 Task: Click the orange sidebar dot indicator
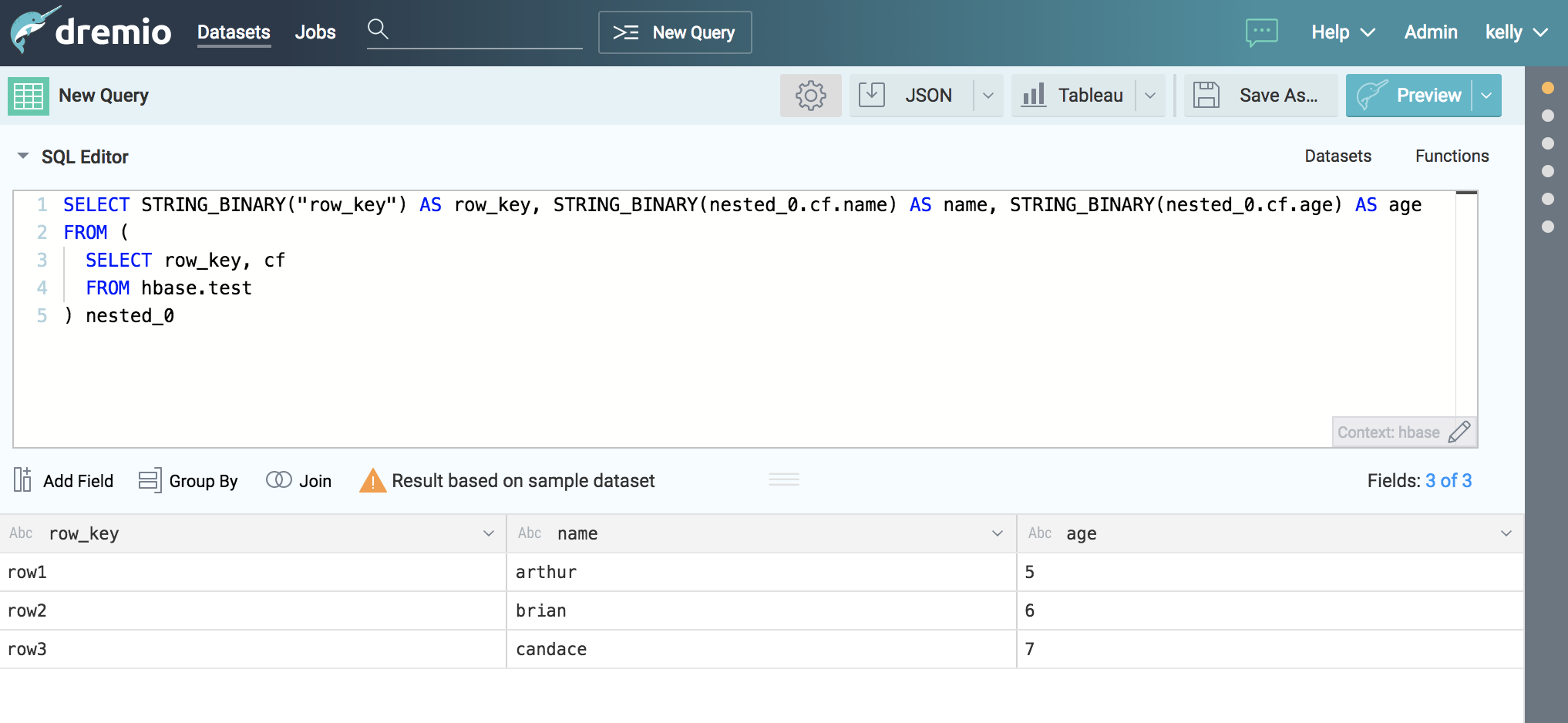click(x=1547, y=88)
